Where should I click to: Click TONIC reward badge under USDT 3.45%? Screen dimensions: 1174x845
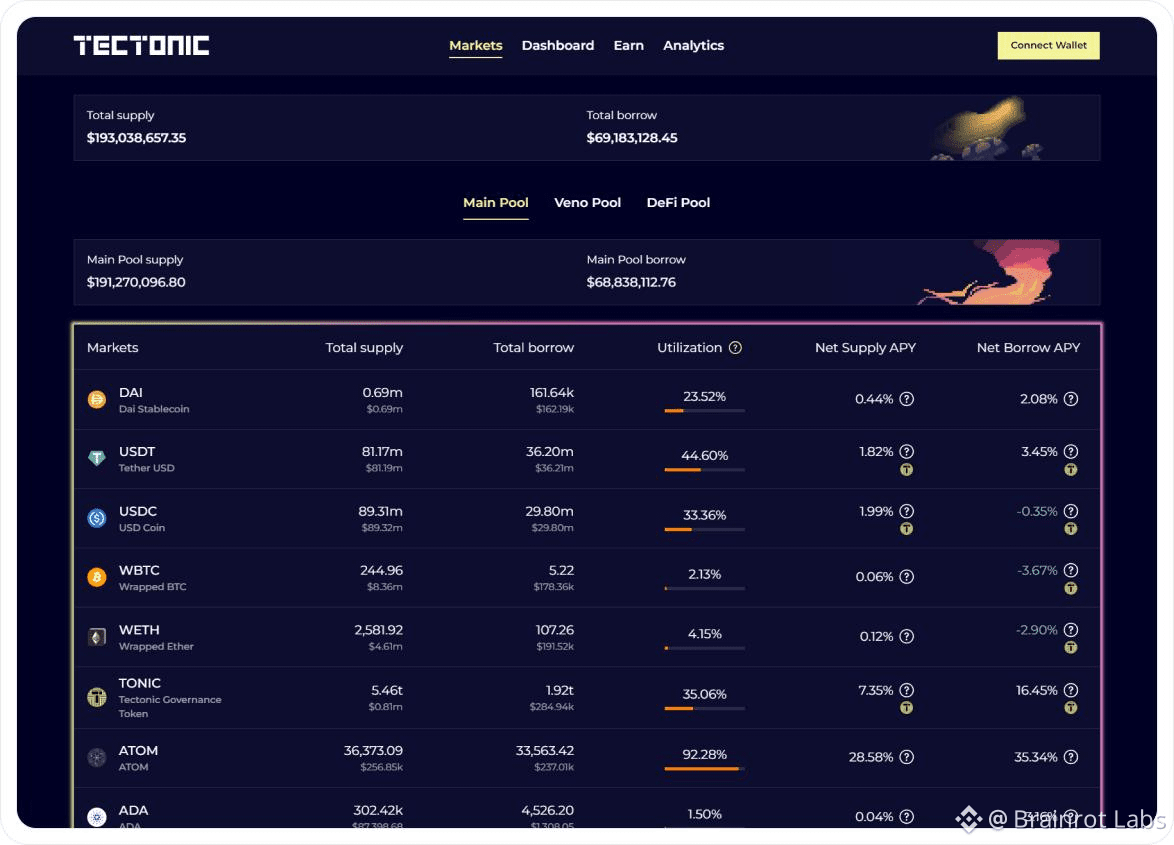1071,470
